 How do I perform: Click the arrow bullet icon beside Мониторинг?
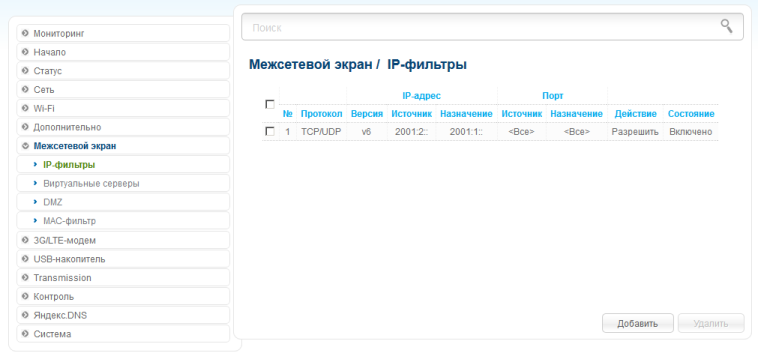[x=25, y=33]
